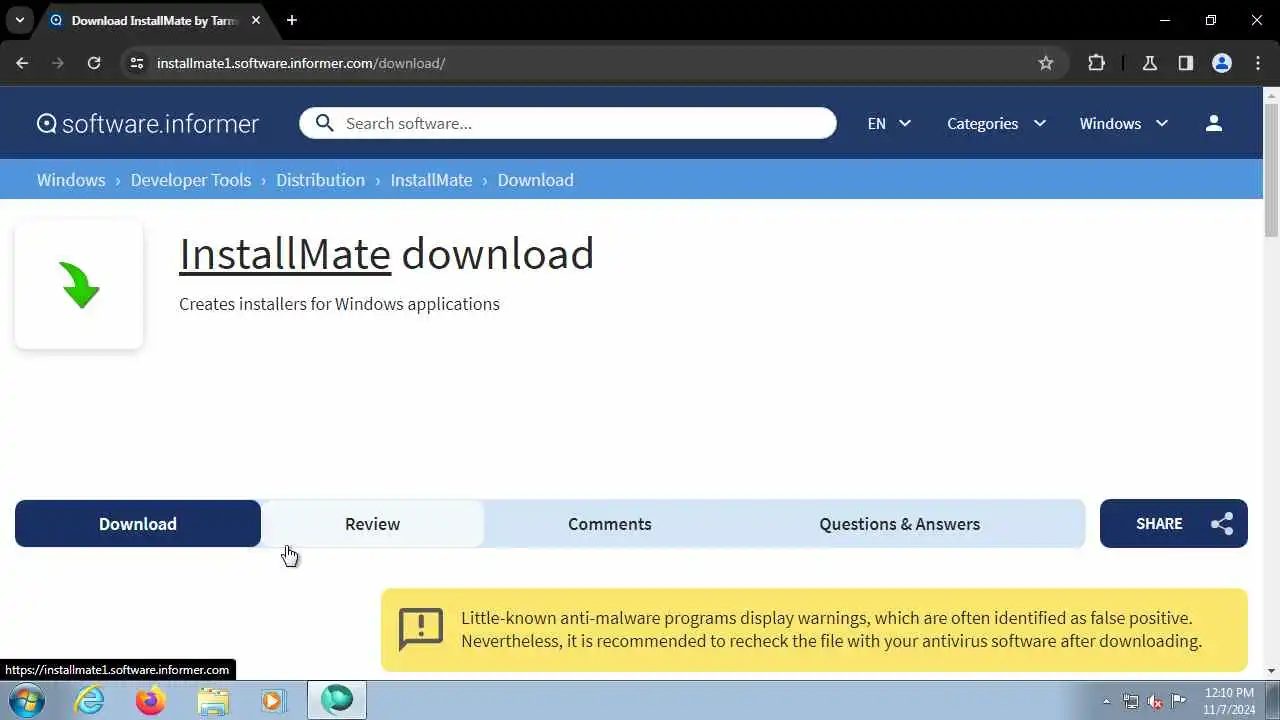
Task: Click the browser address bar URL
Action: click(301, 63)
